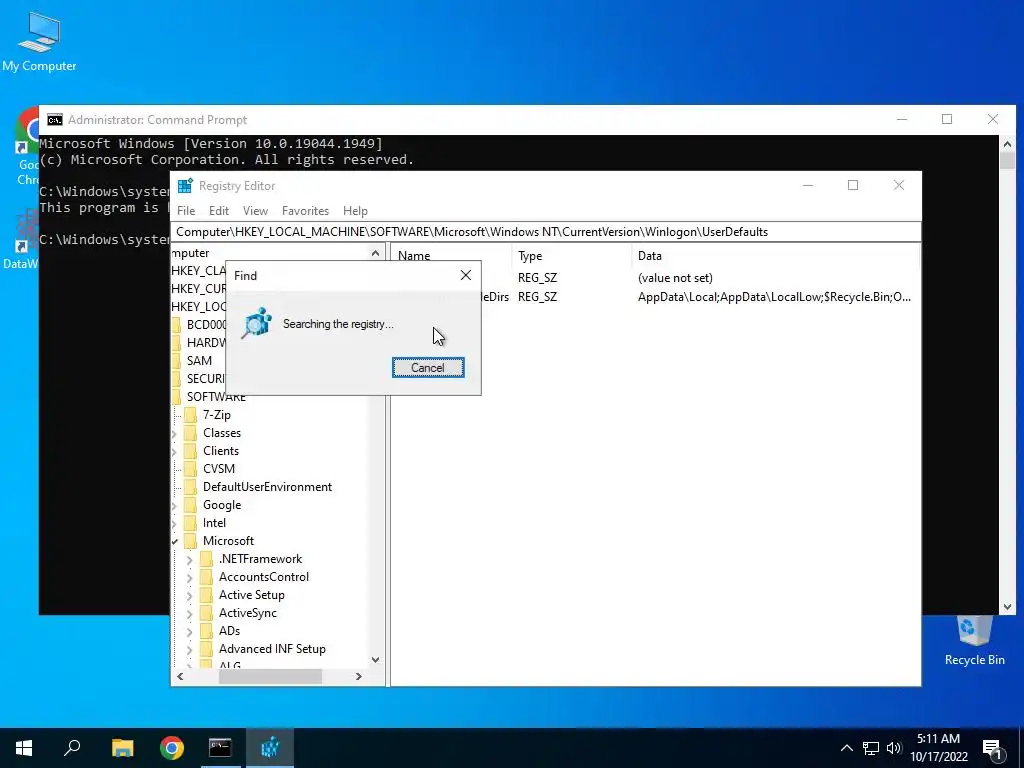Close the Find dialog
Screen dimensions: 1024x768
pos(466,276)
